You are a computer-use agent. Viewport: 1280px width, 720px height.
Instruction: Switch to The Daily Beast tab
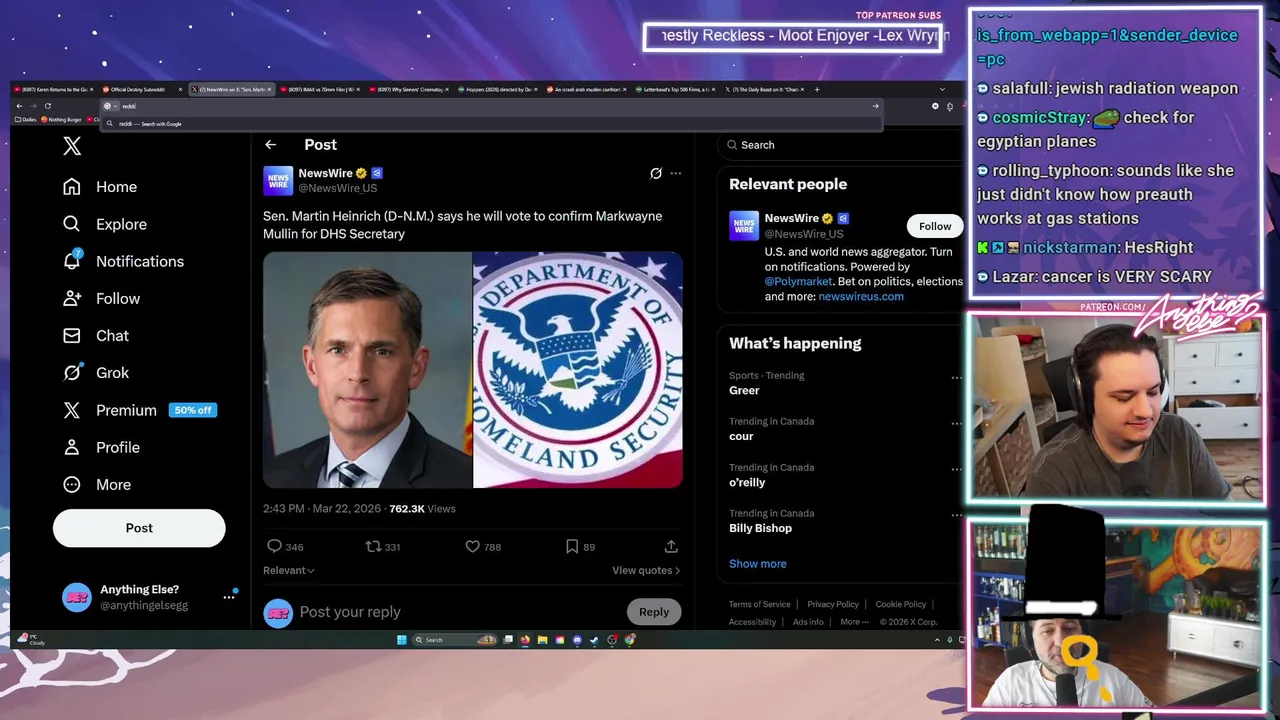click(x=765, y=89)
